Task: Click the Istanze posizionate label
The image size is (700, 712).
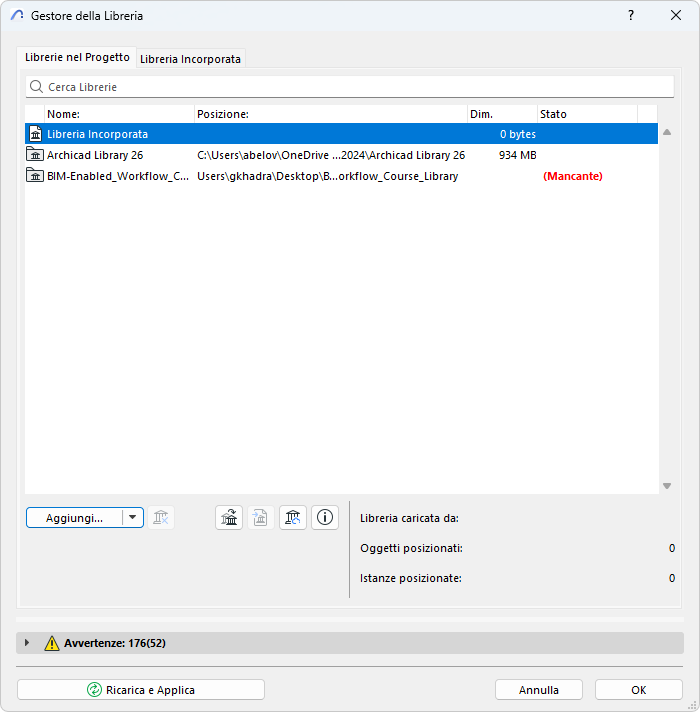Action: point(411,578)
